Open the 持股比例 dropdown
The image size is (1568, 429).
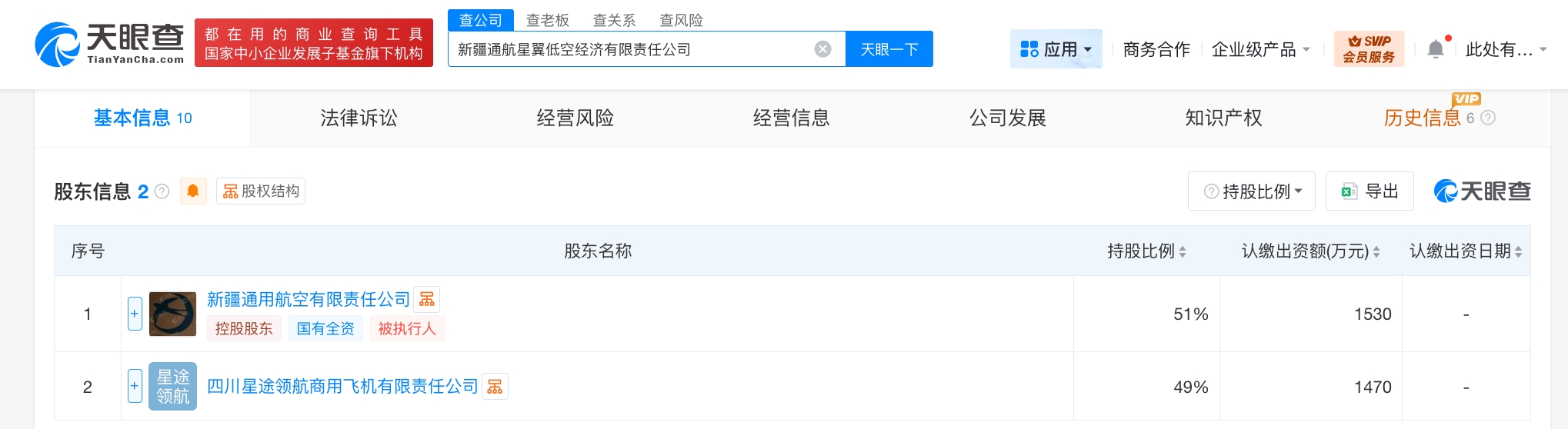pos(1252,191)
